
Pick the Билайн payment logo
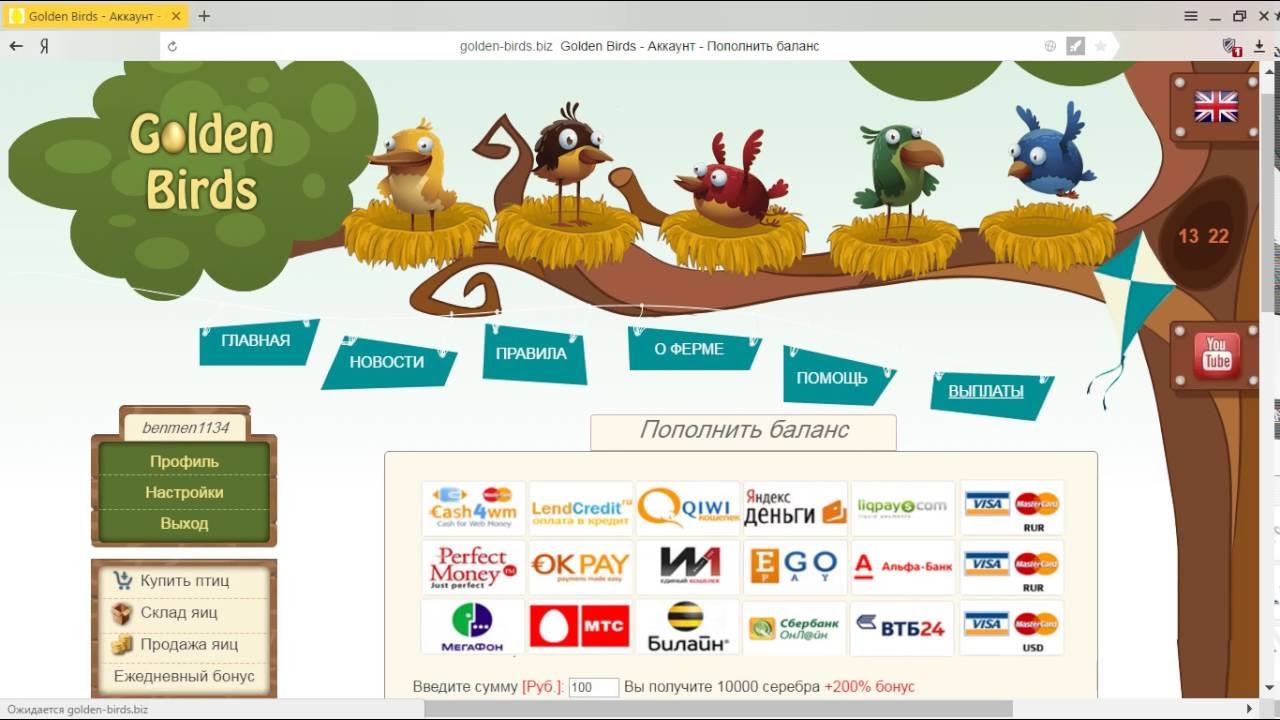tap(688, 627)
